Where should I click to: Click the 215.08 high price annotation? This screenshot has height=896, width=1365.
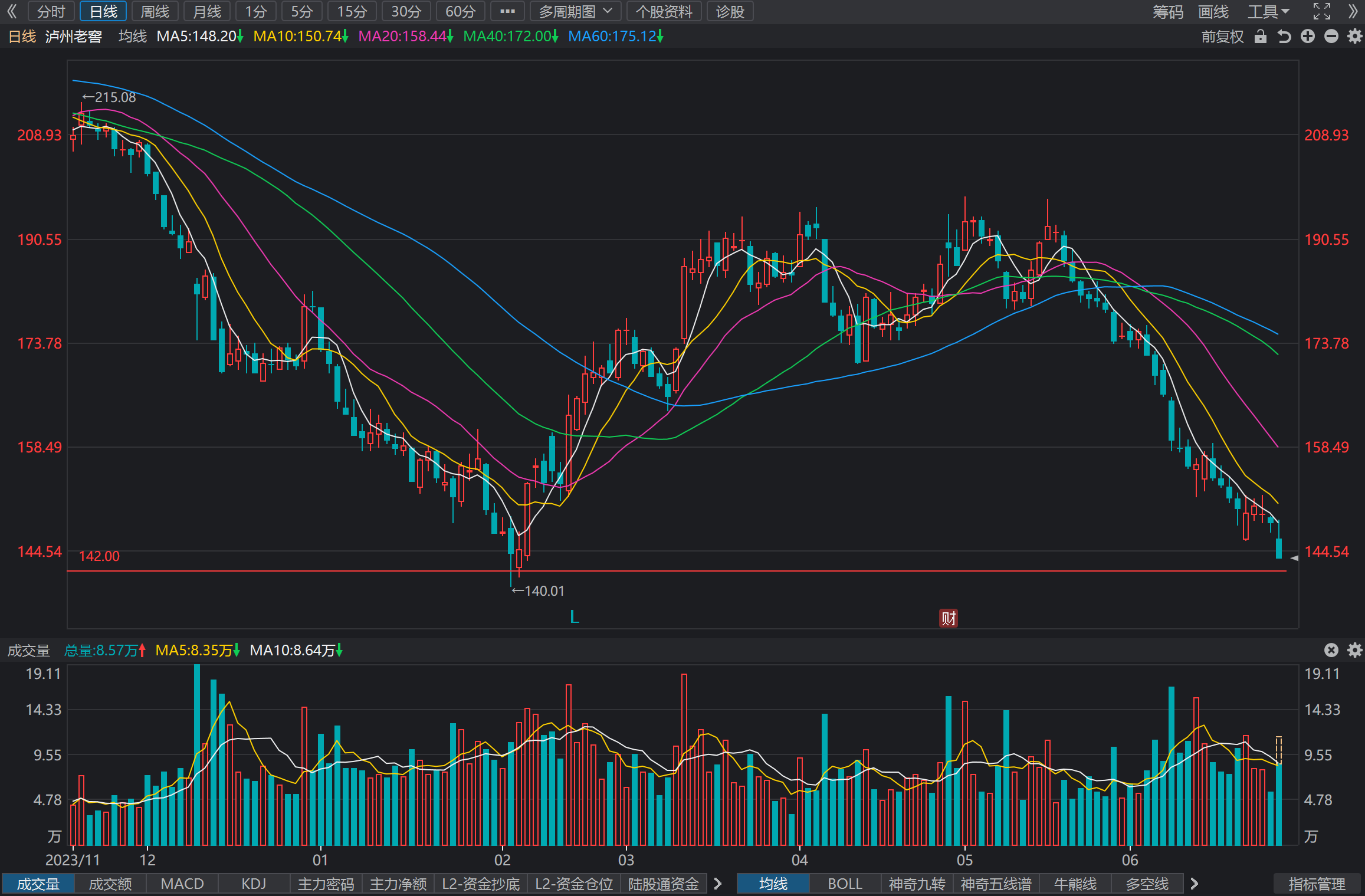click(109, 97)
